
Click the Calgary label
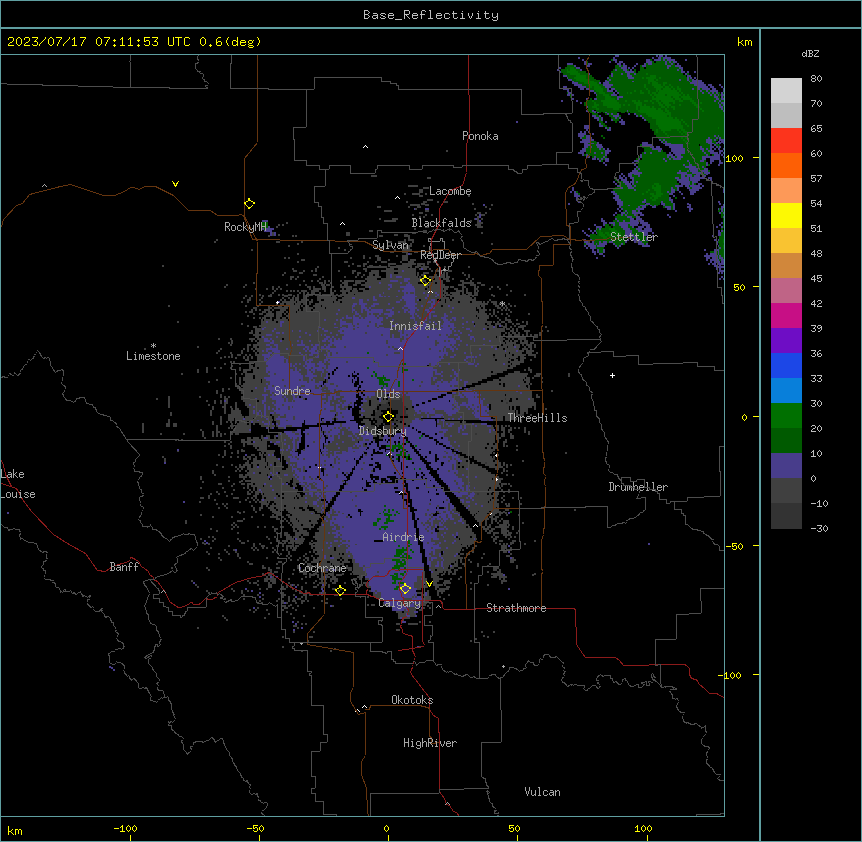click(400, 603)
